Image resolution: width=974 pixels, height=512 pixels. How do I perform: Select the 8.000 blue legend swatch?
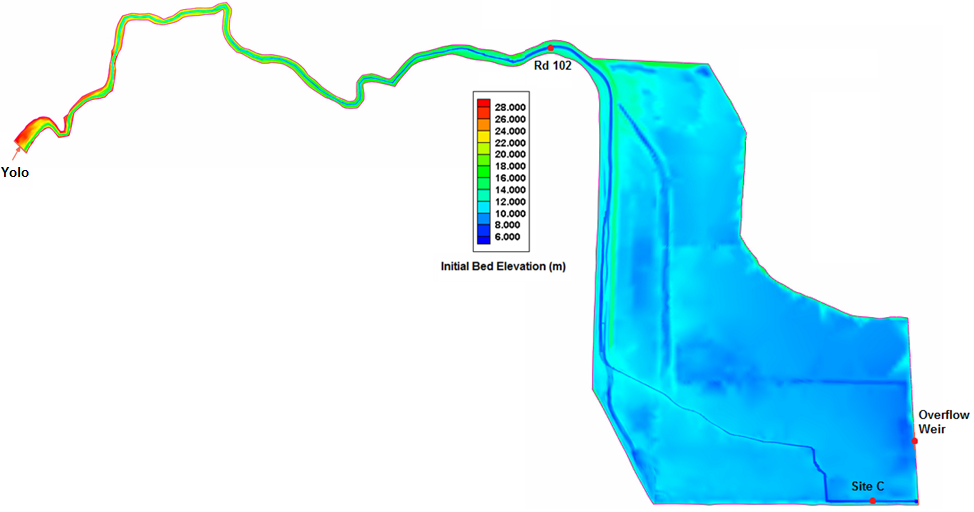[x=483, y=226]
